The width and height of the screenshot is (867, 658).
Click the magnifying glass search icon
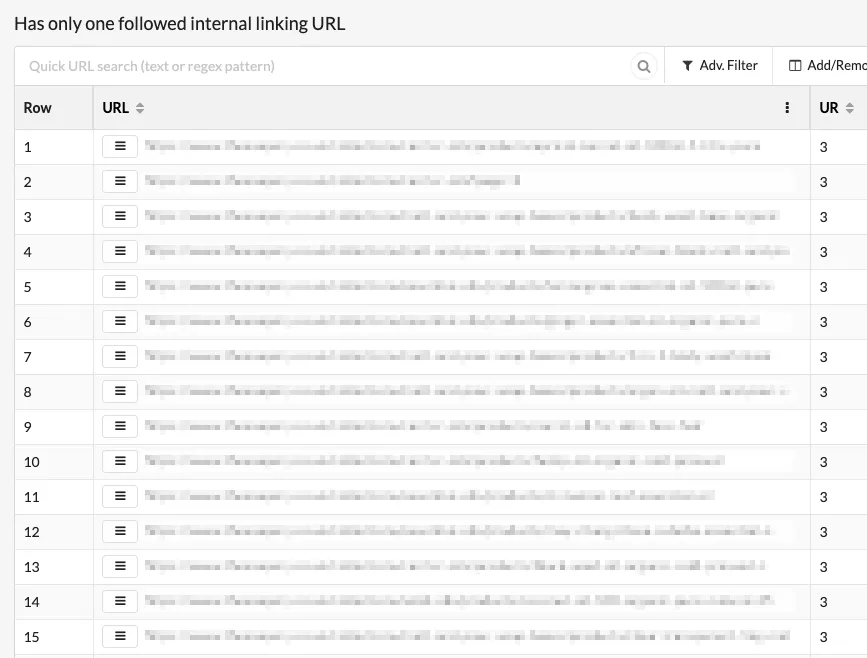click(x=643, y=65)
